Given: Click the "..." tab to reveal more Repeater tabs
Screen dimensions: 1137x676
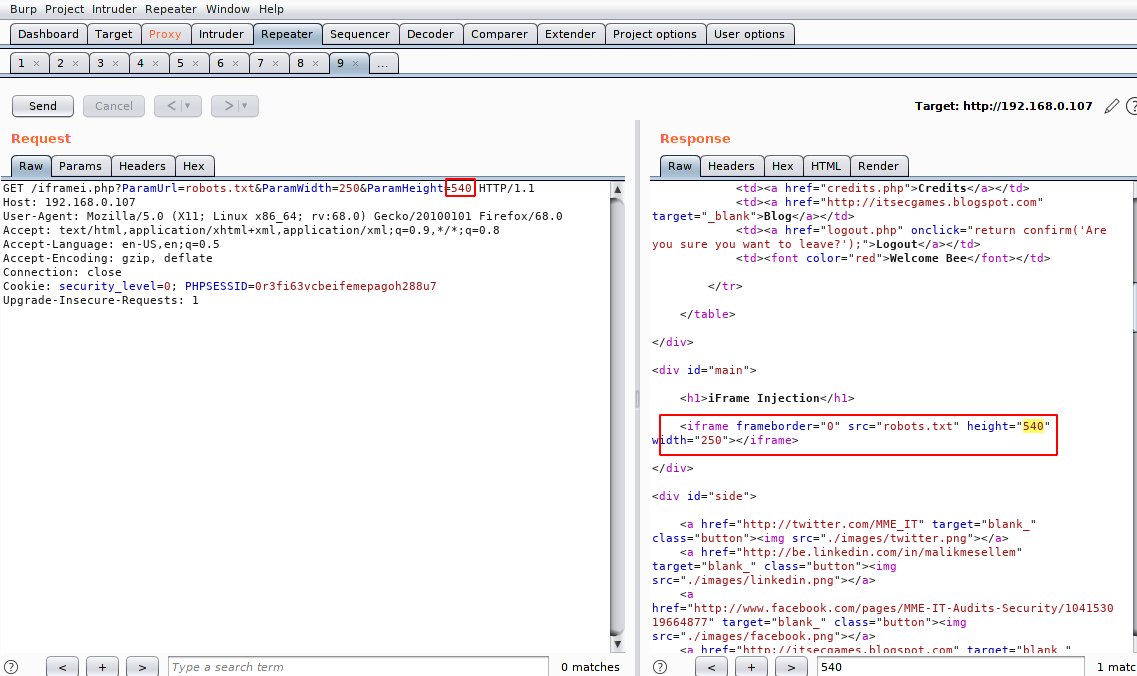Looking at the screenshot, I should [x=383, y=62].
